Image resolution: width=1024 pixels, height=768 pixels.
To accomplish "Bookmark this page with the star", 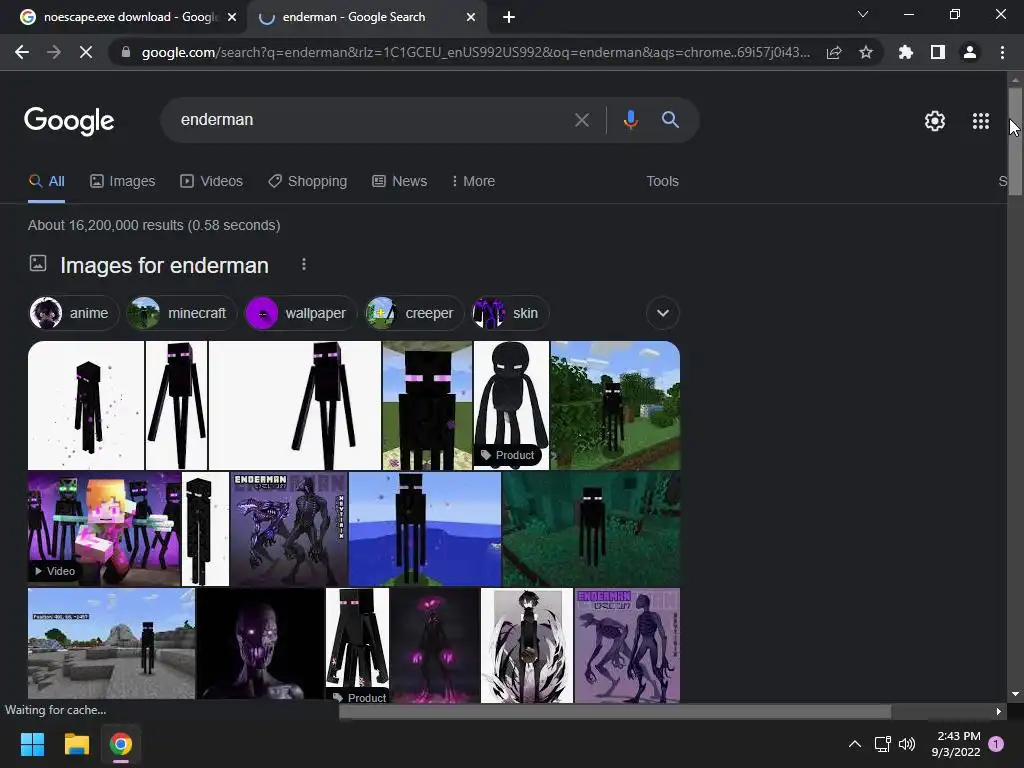I will [x=866, y=52].
